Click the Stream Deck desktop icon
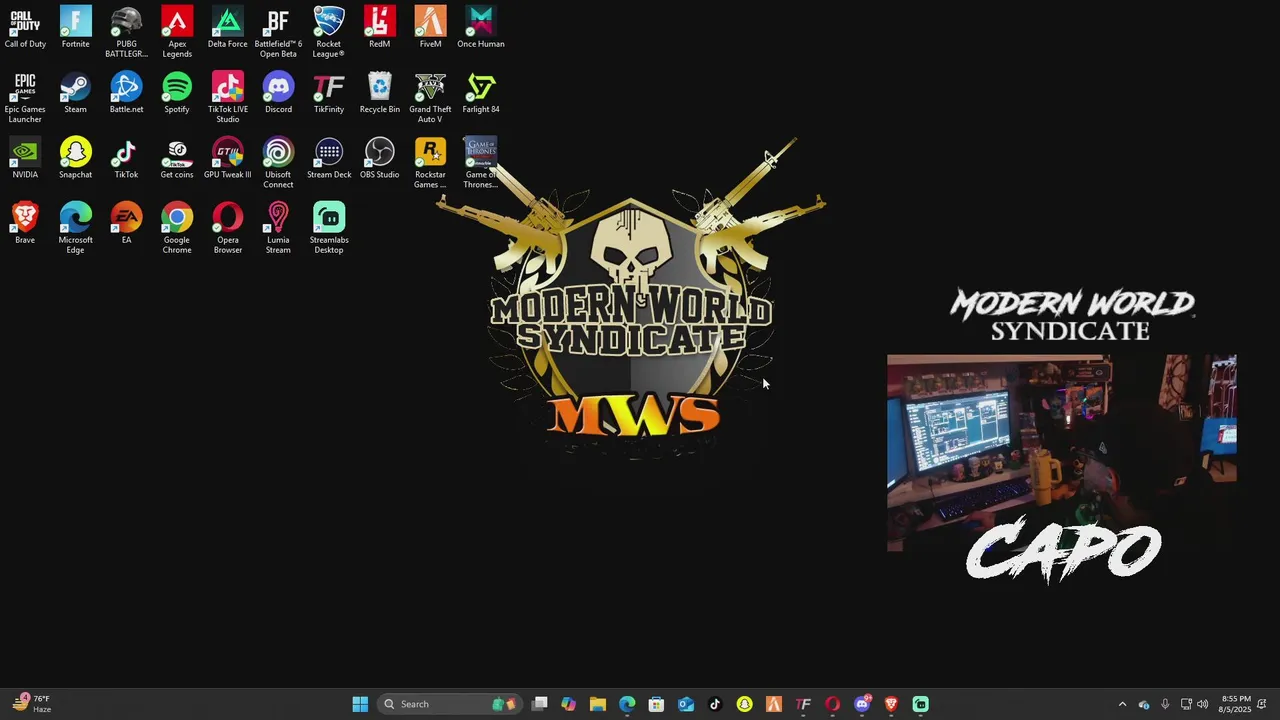This screenshot has height=720, width=1280. tap(329, 158)
